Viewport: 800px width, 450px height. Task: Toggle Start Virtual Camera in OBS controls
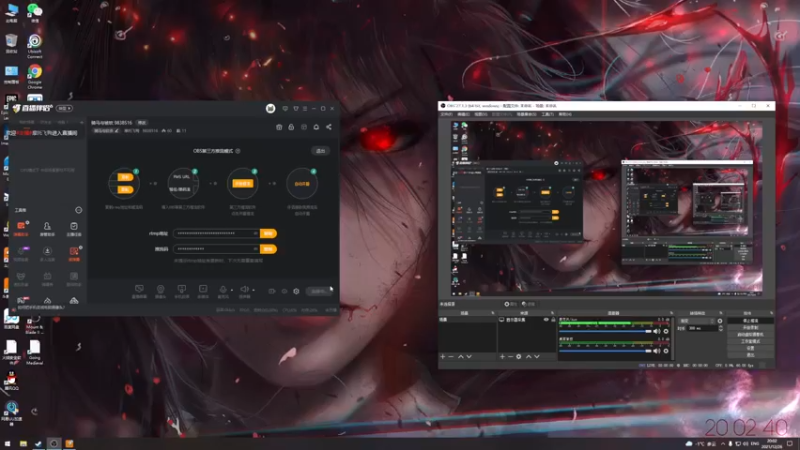tap(750, 334)
